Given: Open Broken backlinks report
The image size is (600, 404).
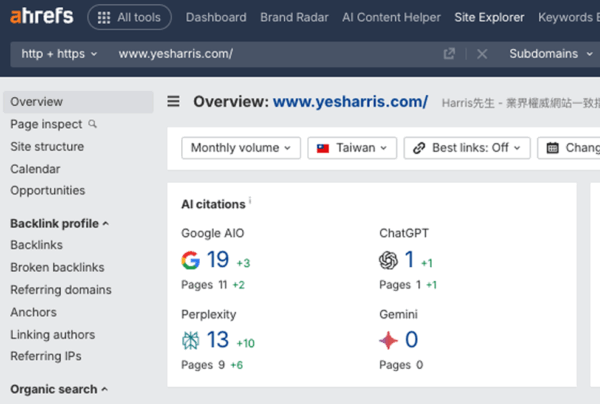Looking at the screenshot, I should pos(57,267).
